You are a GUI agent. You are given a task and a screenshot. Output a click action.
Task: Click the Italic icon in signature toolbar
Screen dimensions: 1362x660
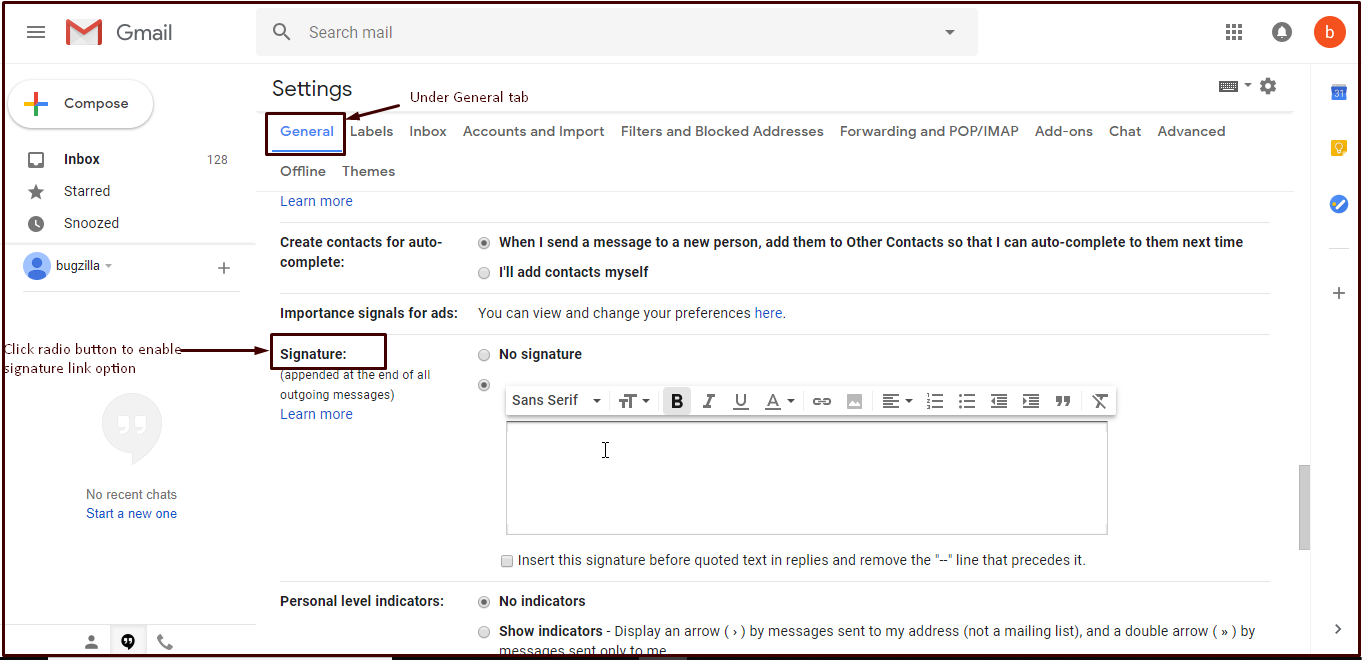click(709, 401)
